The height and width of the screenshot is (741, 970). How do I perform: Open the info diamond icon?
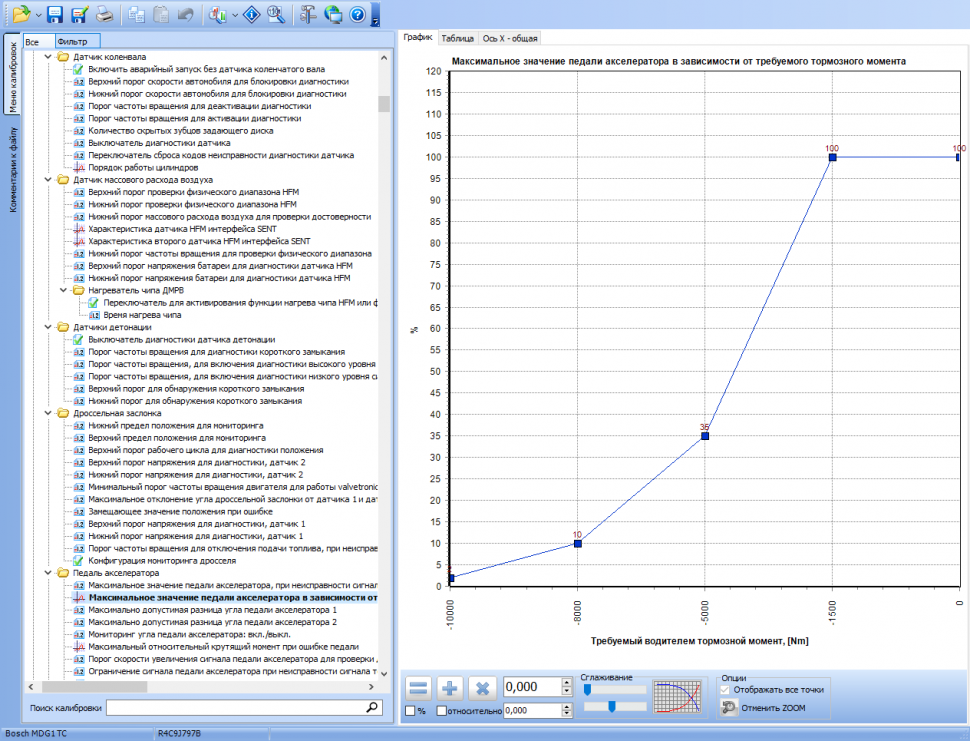(x=253, y=14)
